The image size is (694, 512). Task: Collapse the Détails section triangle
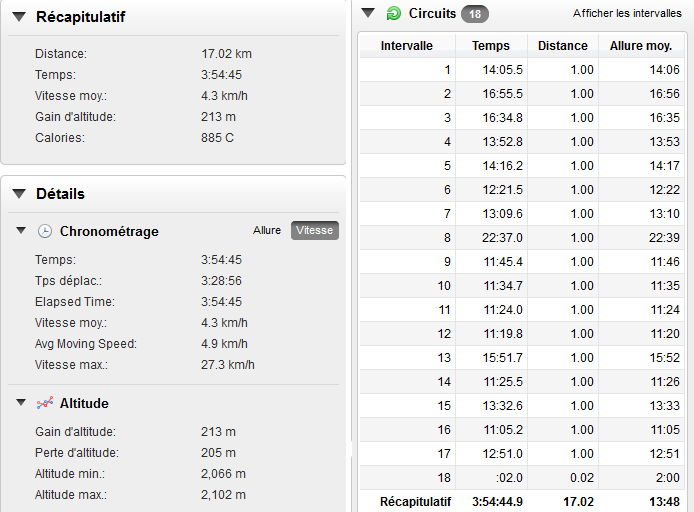19,194
